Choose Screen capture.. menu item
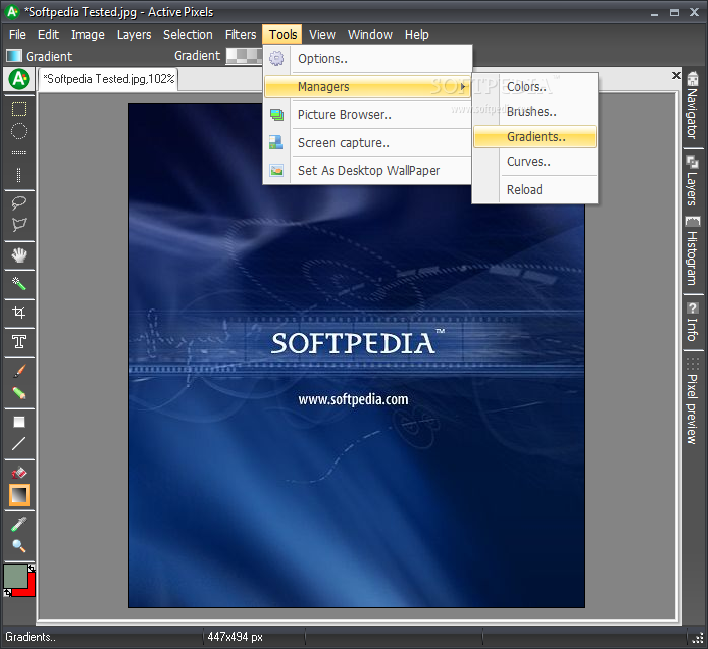 tap(368, 143)
